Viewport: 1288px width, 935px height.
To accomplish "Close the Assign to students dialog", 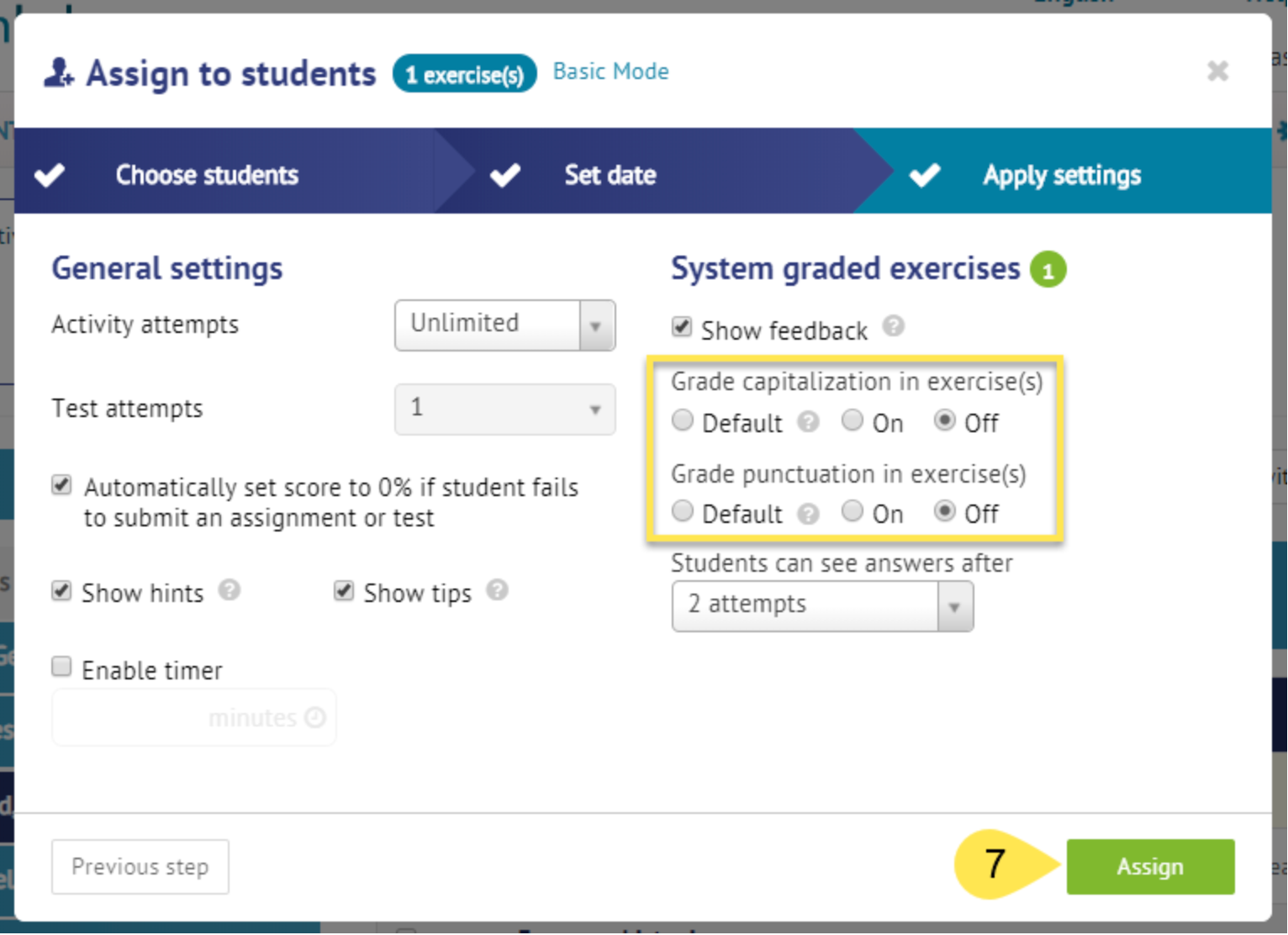I will pyautogui.click(x=1217, y=71).
